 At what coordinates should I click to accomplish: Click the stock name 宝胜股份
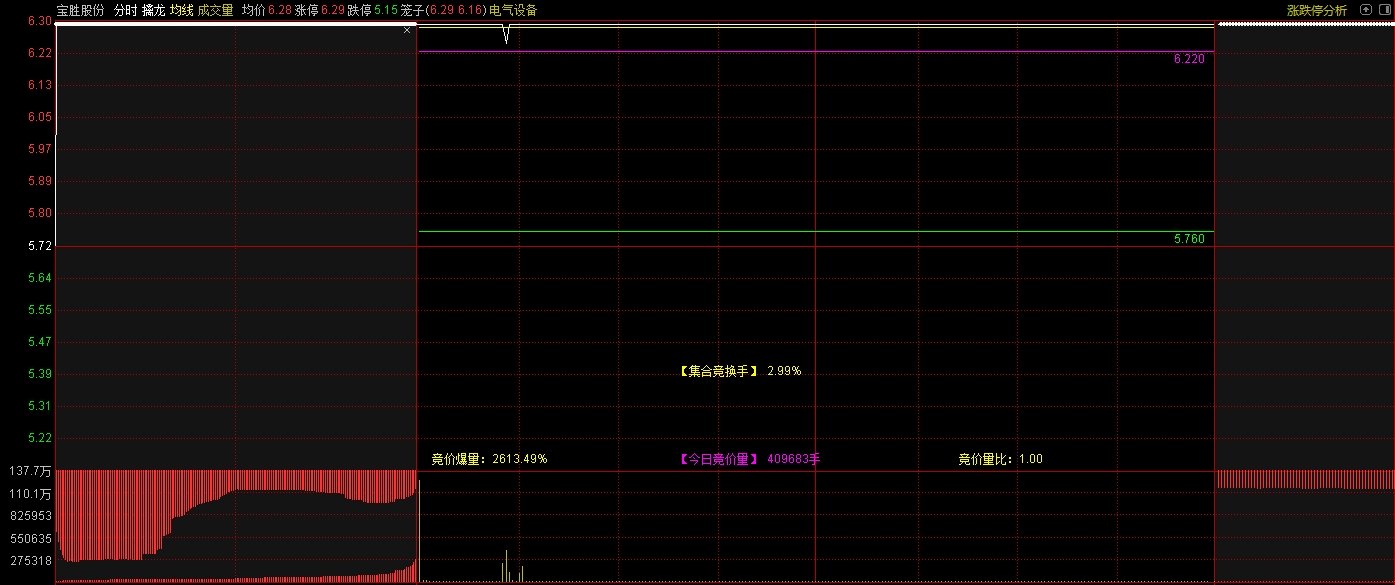click(80, 10)
